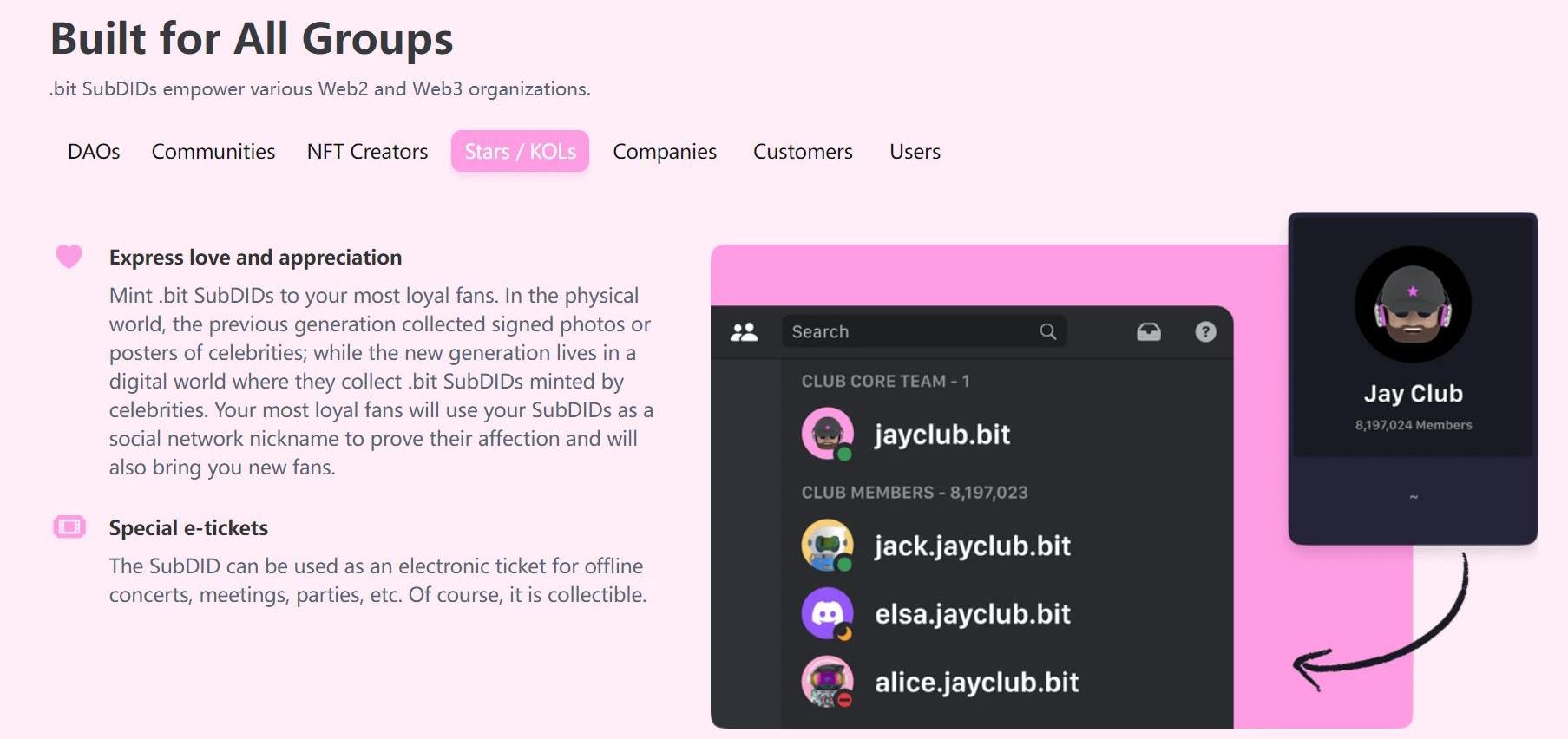Image resolution: width=1568 pixels, height=739 pixels.
Task: Click jayclub.bit avatar icon
Action: [x=827, y=433]
